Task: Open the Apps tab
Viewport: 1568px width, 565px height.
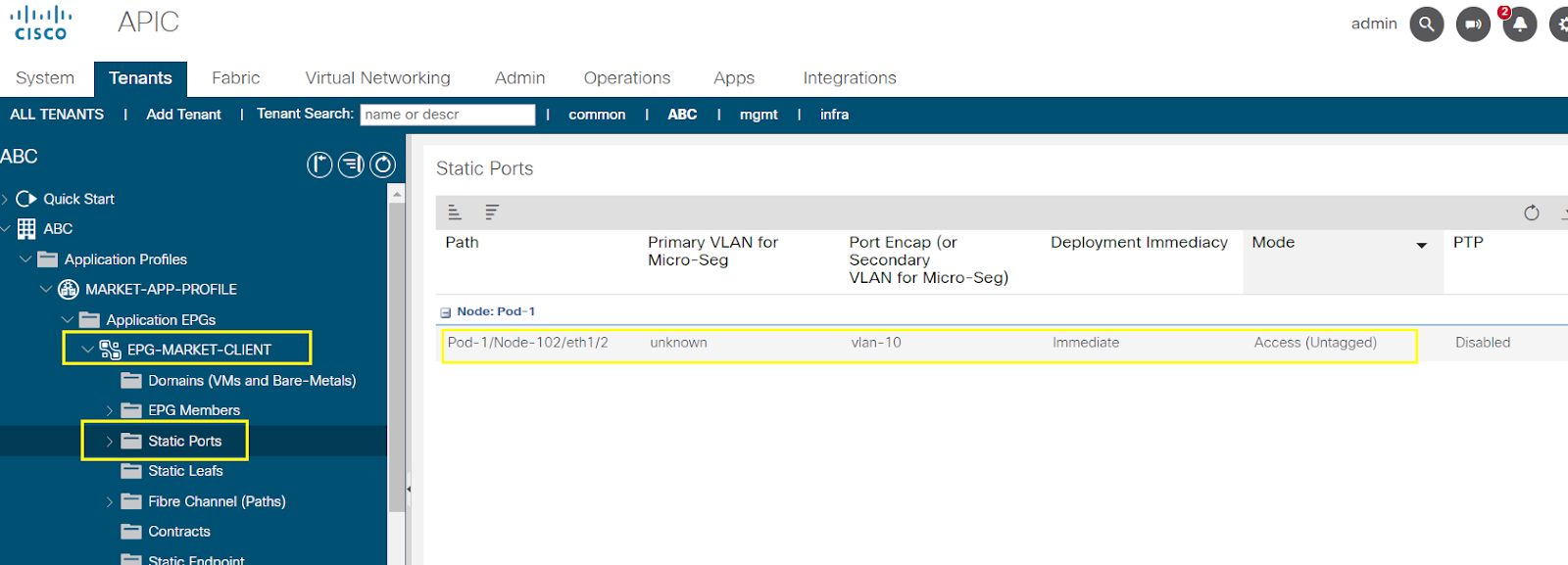Action: click(x=734, y=78)
